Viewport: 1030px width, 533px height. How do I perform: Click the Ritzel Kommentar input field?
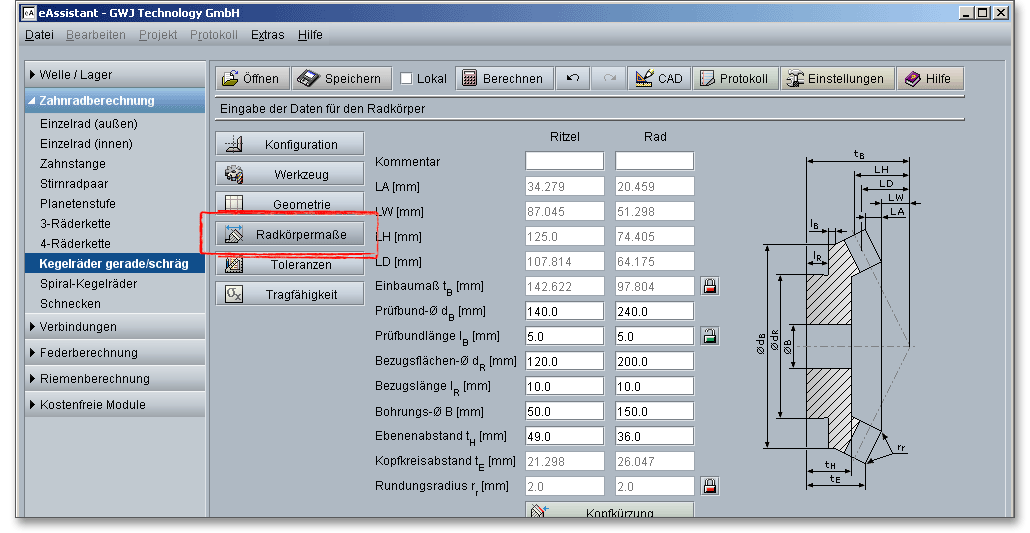[564, 161]
